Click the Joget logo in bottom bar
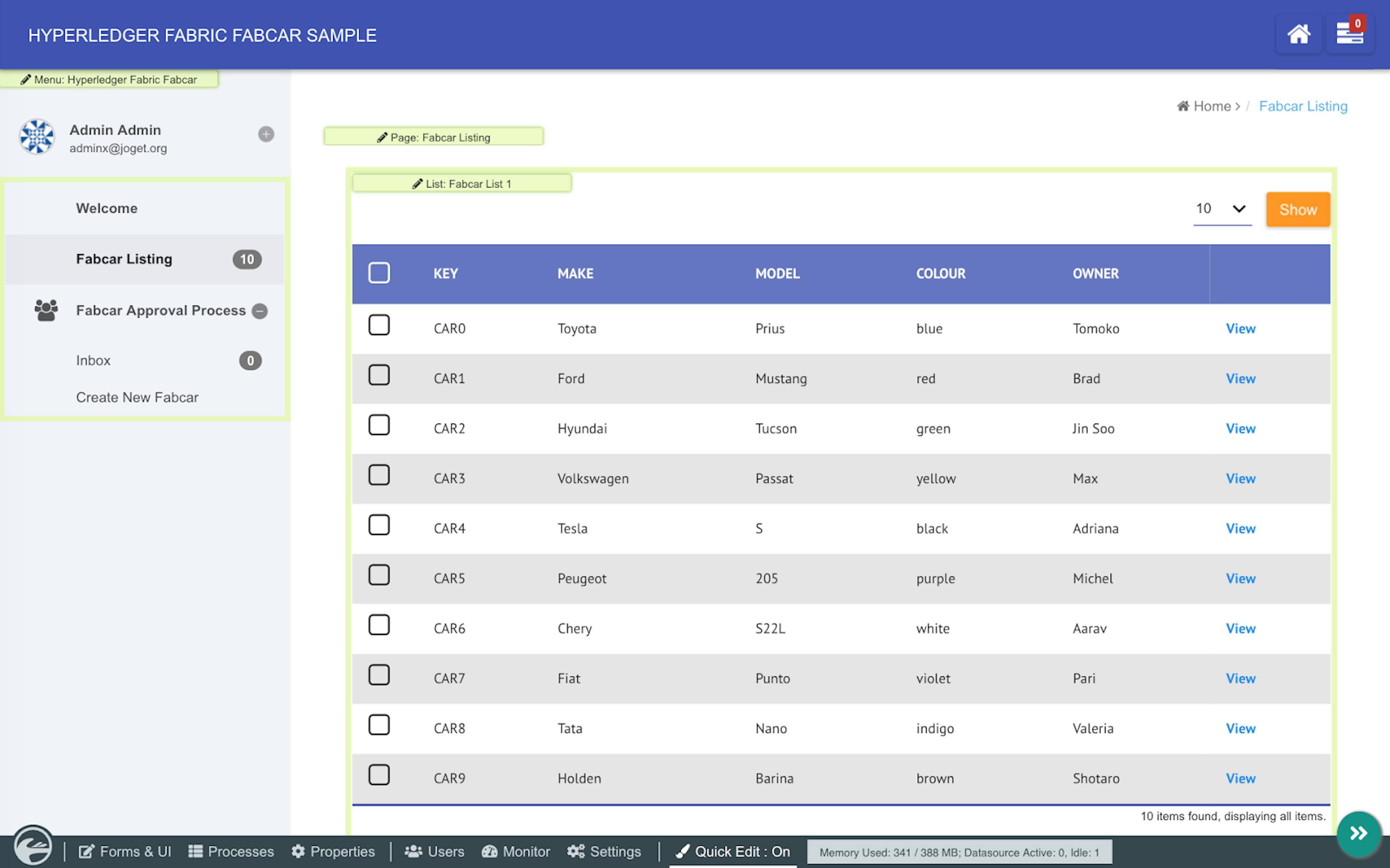Image resolution: width=1390 pixels, height=868 pixels. (33, 846)
